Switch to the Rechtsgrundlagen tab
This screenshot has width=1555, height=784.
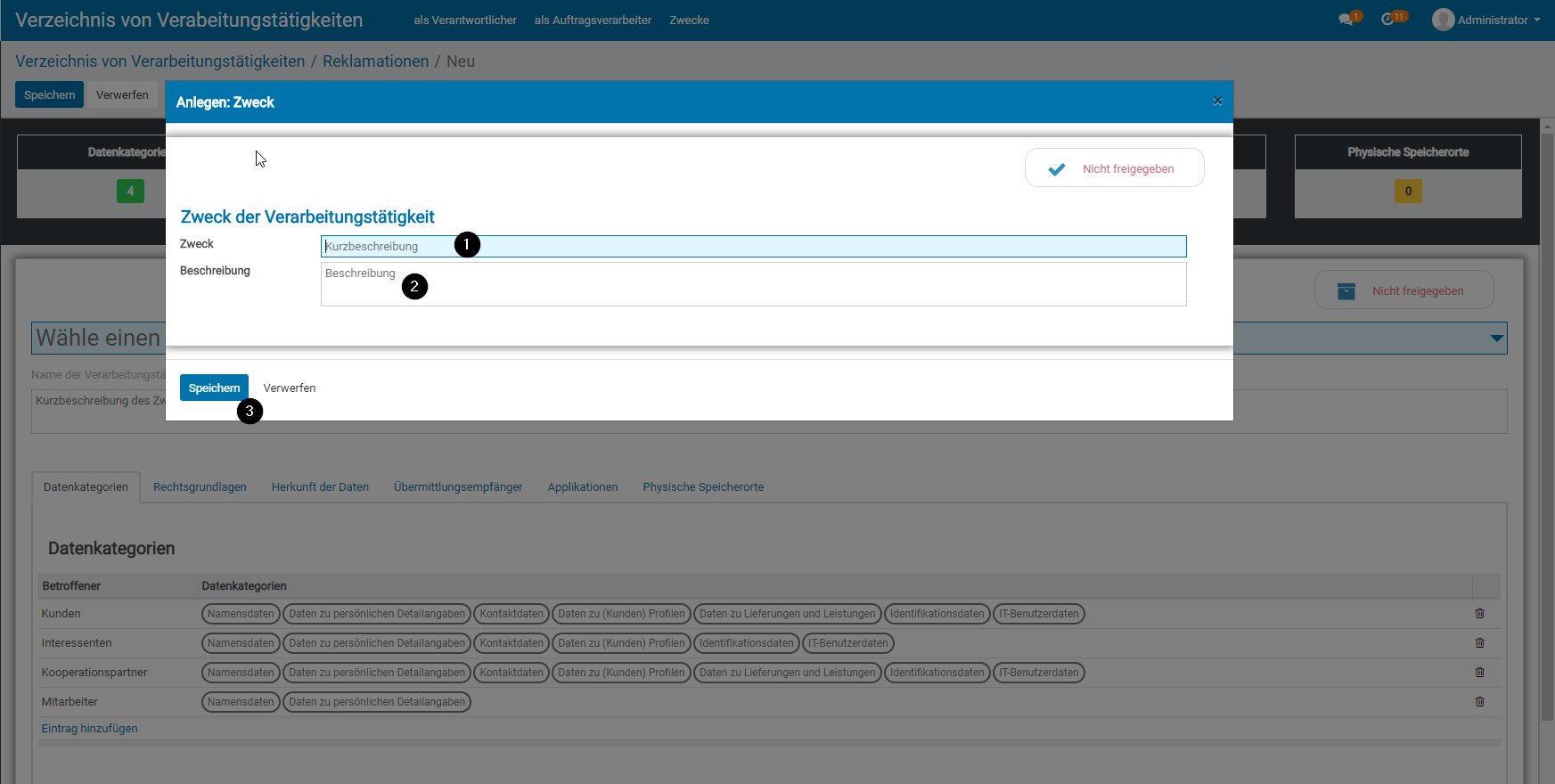[200, 487]
